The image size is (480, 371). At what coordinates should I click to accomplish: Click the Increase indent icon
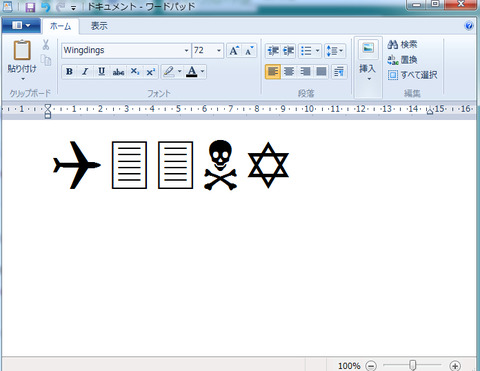click(x=288, y=51)
